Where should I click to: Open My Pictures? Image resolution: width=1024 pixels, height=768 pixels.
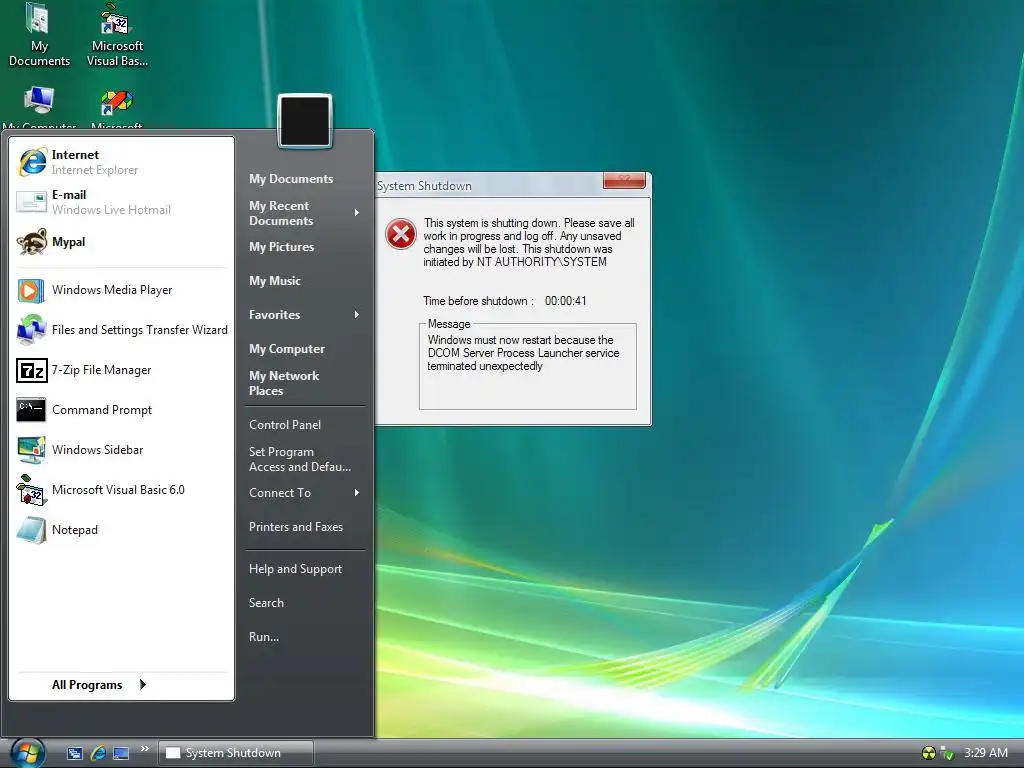point(281,247)
